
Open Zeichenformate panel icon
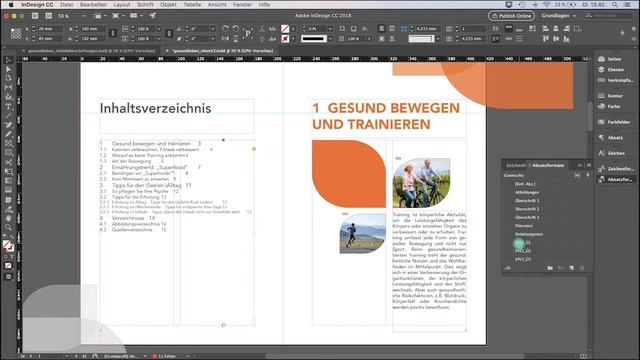(601, 169)
